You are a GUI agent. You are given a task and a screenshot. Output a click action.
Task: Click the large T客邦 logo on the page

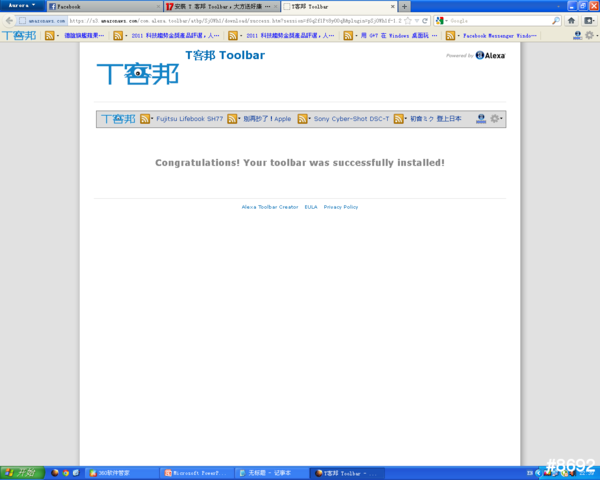click(x=138, y=74)
